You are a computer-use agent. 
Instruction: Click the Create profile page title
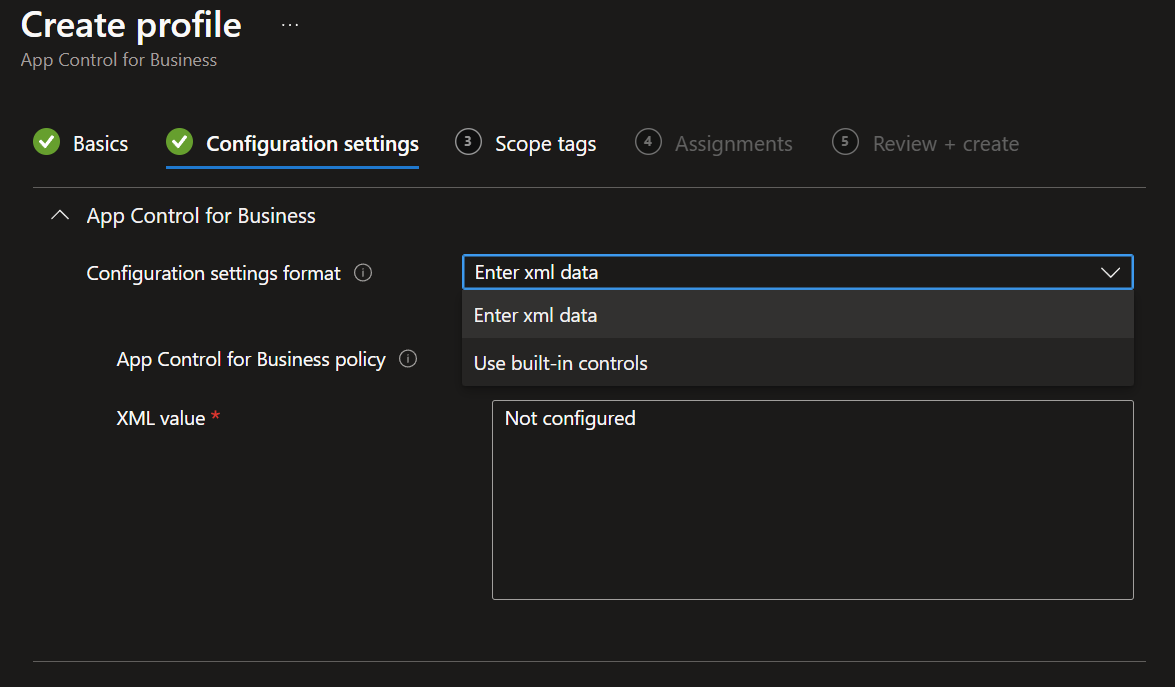click(131, 25)
